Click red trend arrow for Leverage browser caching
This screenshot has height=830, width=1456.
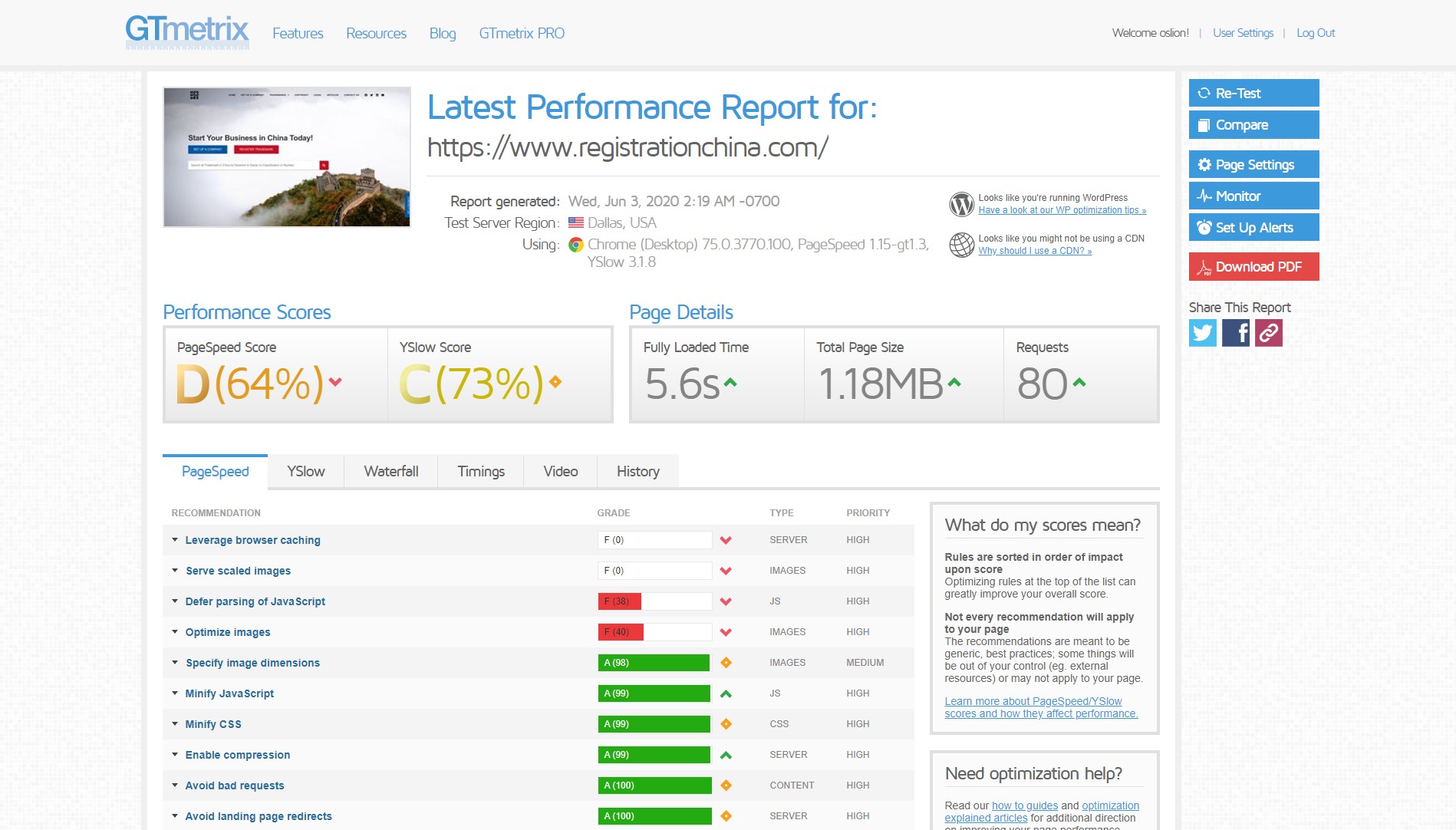click(x=726, y=540)
